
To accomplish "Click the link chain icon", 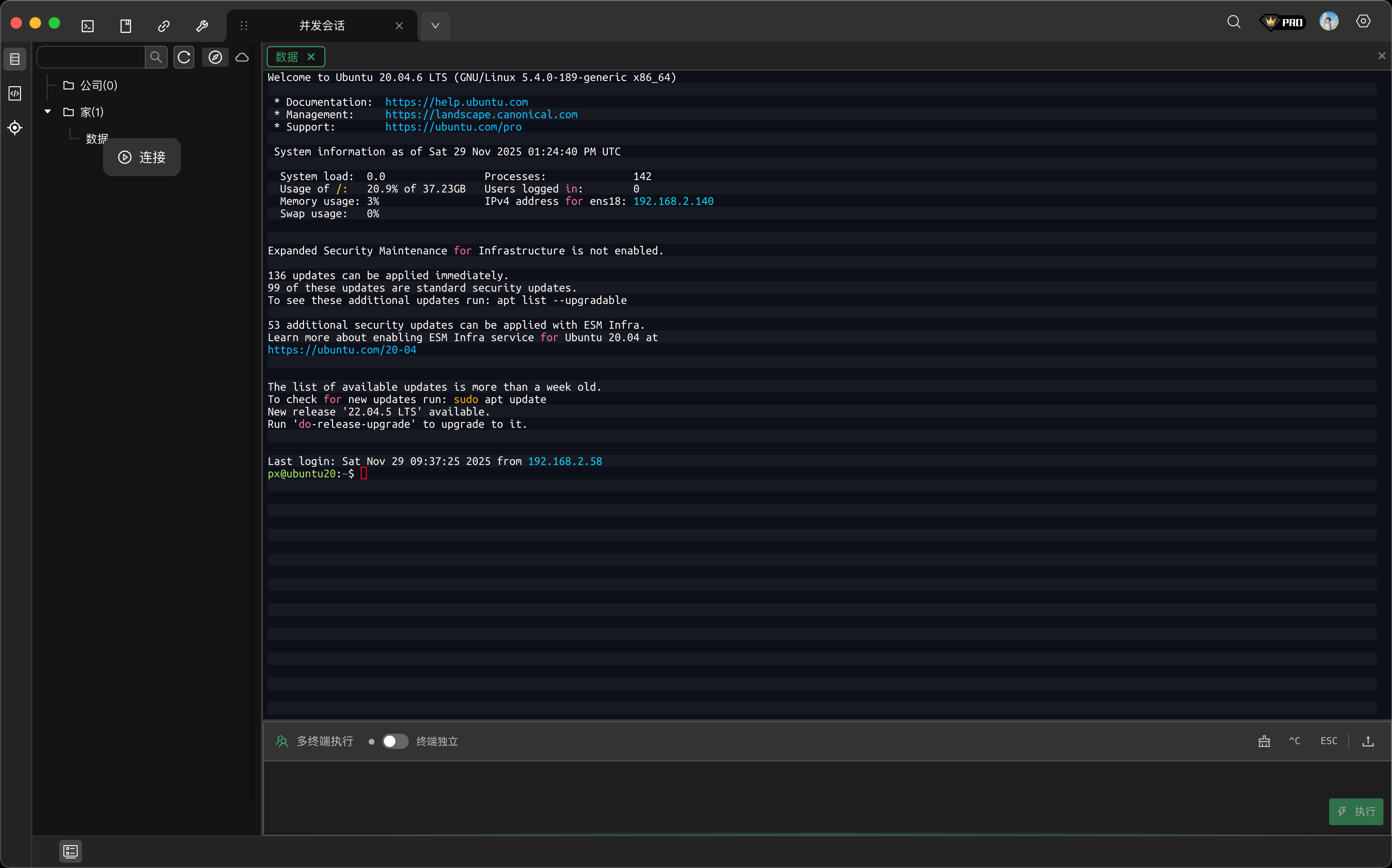I will point(163,26).
